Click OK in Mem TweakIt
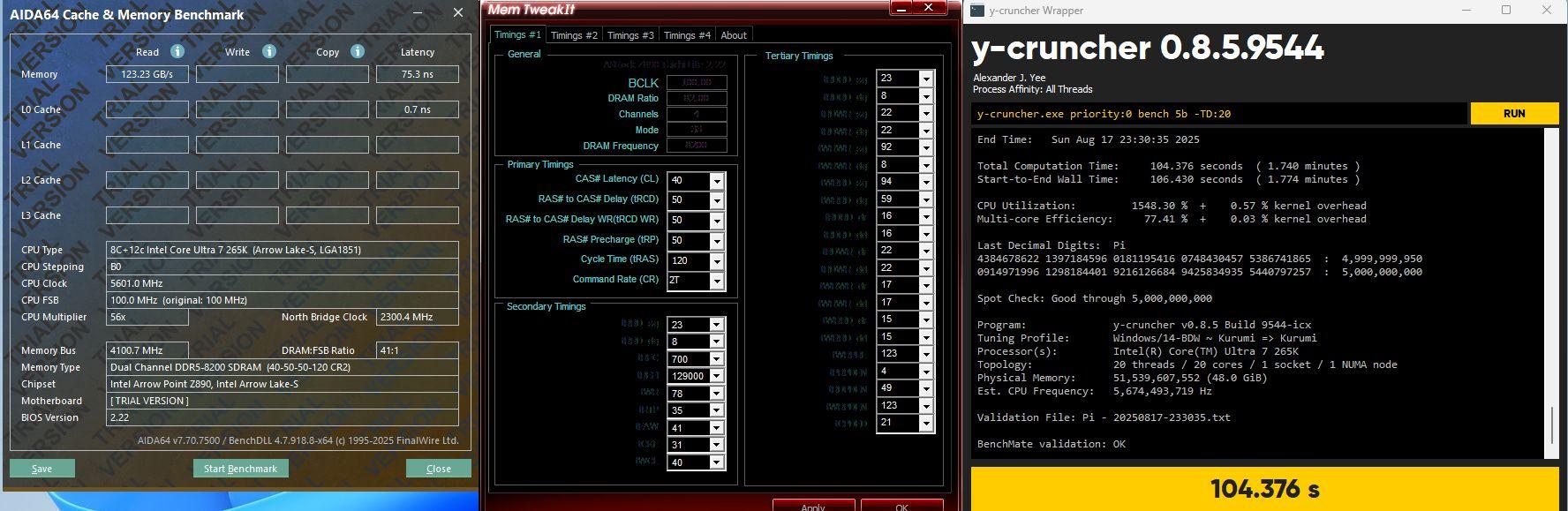This screenshot has height=511, width=1568. click(901, 506)
